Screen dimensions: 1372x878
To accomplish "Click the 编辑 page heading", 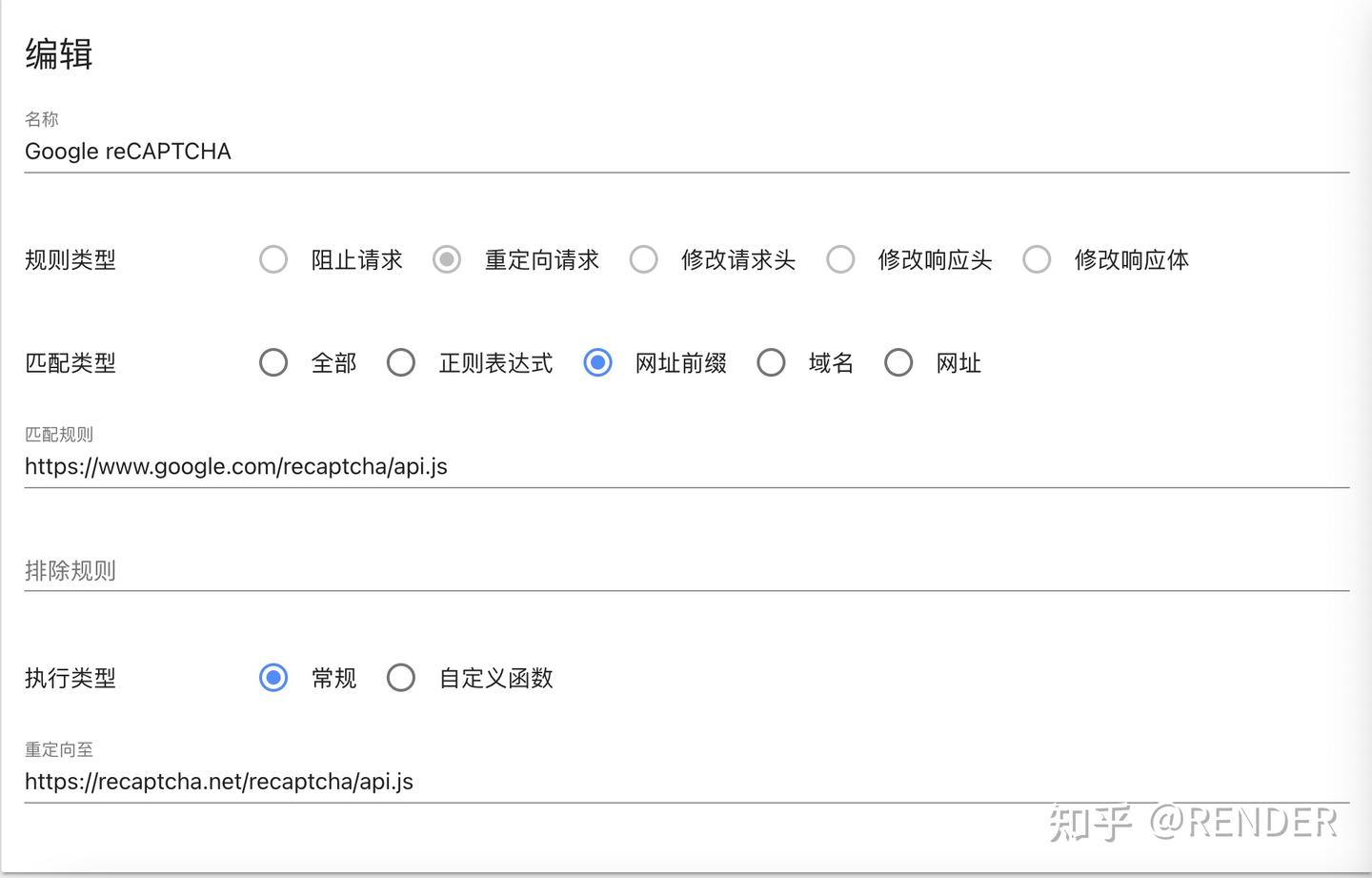I will coord(58,54).
